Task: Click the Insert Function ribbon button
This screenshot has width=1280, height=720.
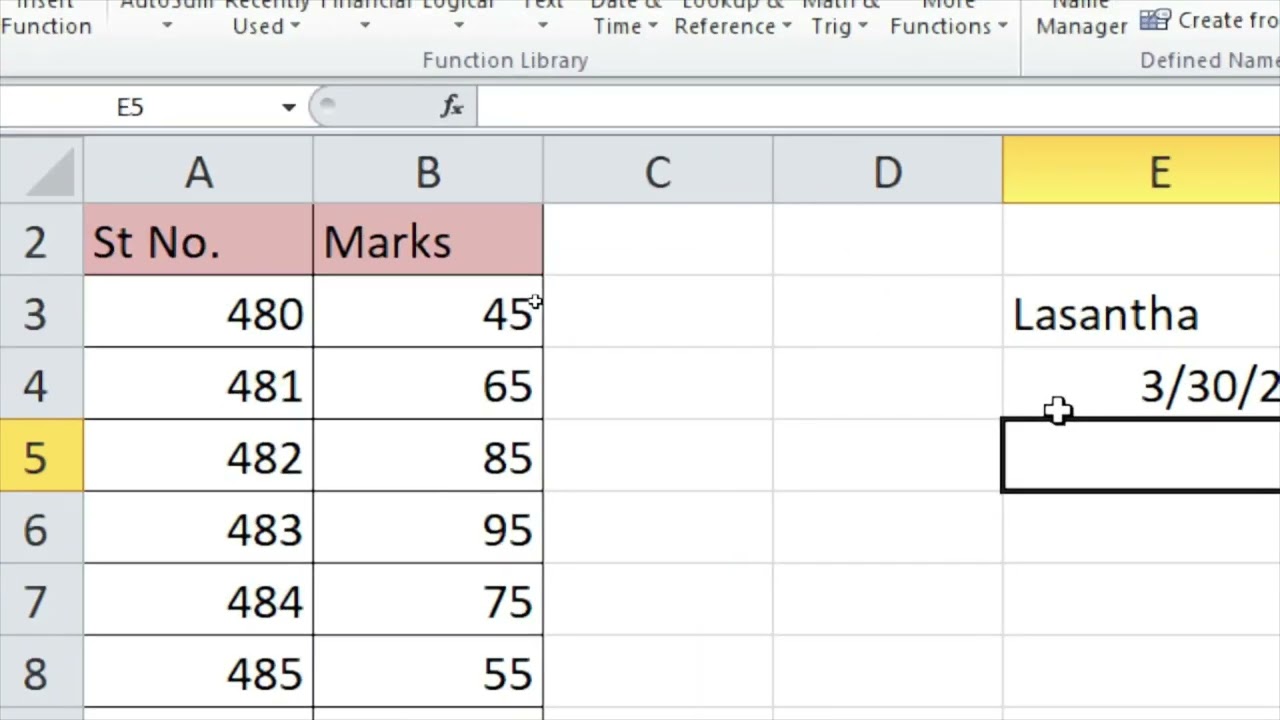Action: [46, 17]
